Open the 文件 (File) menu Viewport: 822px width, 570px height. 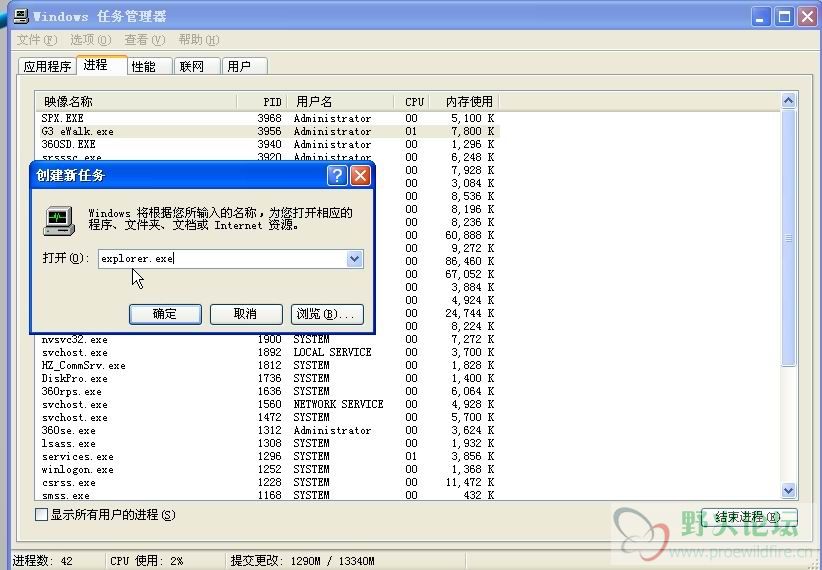(x=36, y=40)
